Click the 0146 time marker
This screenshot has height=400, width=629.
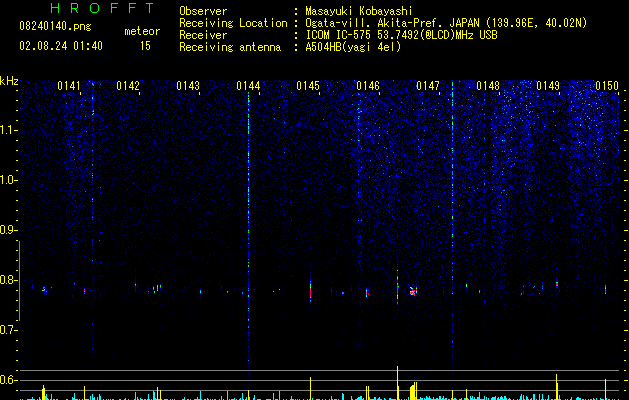(x=368, y=86)
